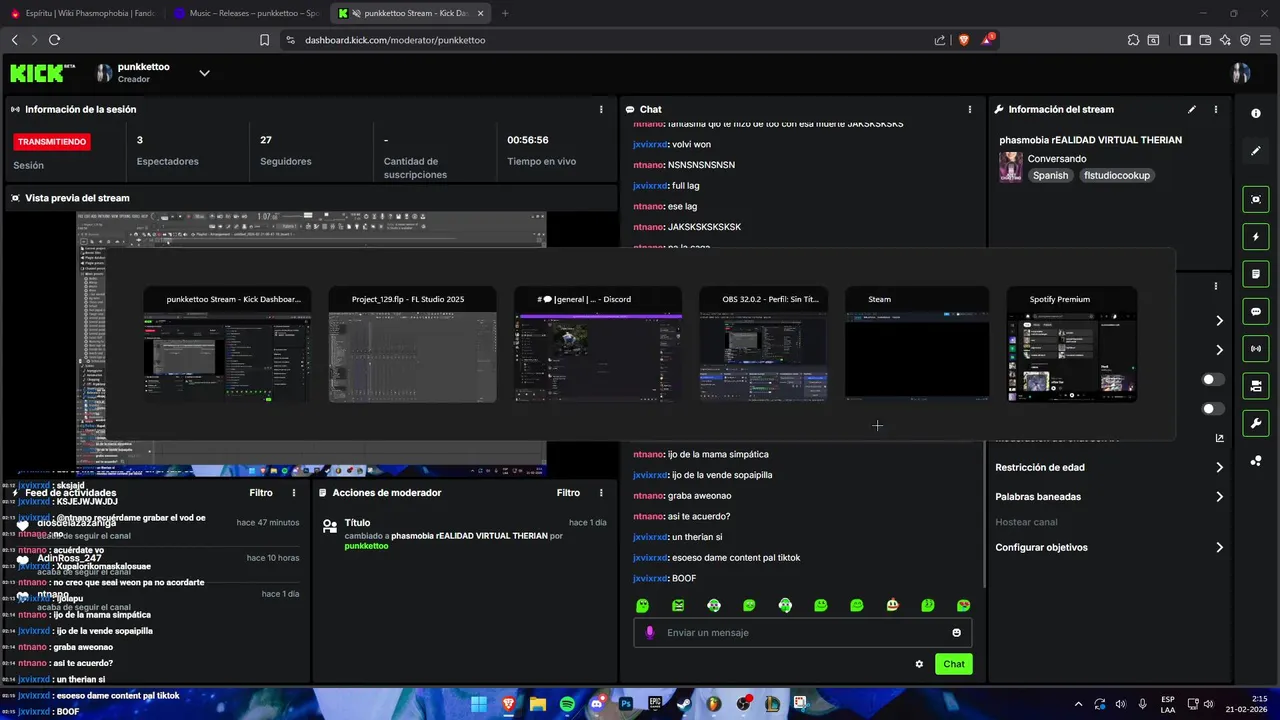The image size is (1280, 720).
Task: Toggle the camera panel sidebar icon
Action: (x=1256, y=386)
